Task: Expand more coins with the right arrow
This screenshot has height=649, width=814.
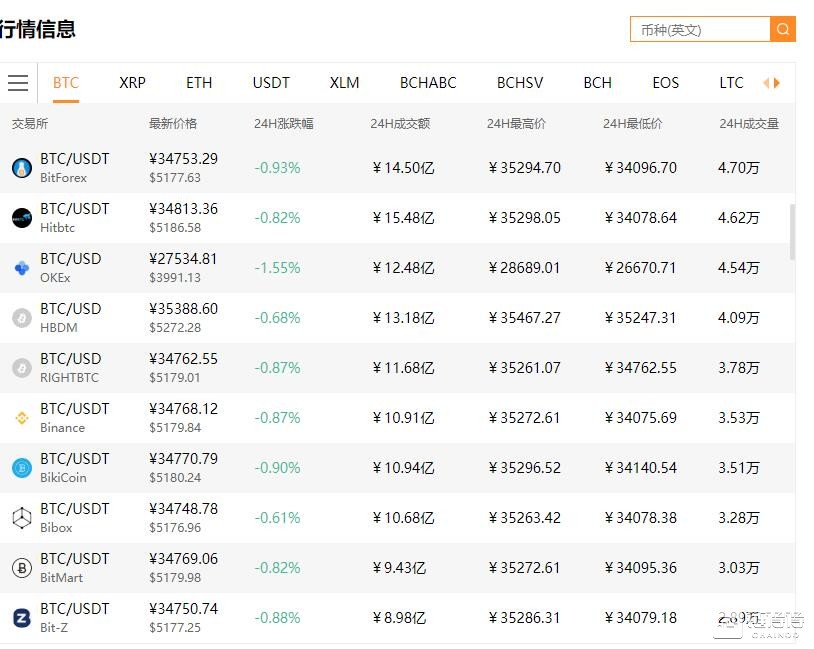Action: click(x=776, y=83)
